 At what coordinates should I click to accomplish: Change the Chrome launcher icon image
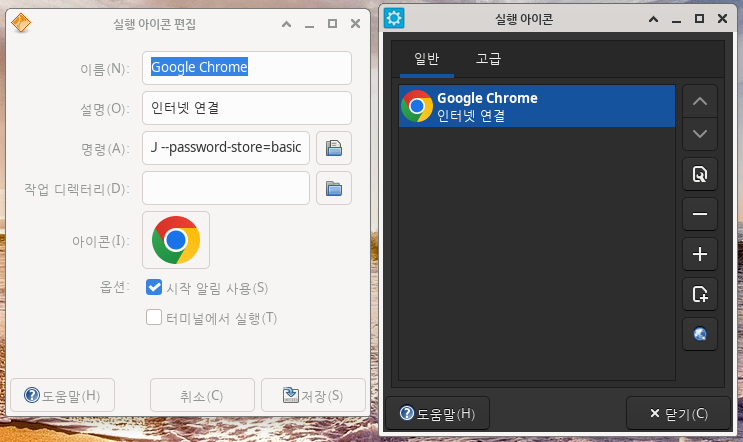(x=176, y=240)
